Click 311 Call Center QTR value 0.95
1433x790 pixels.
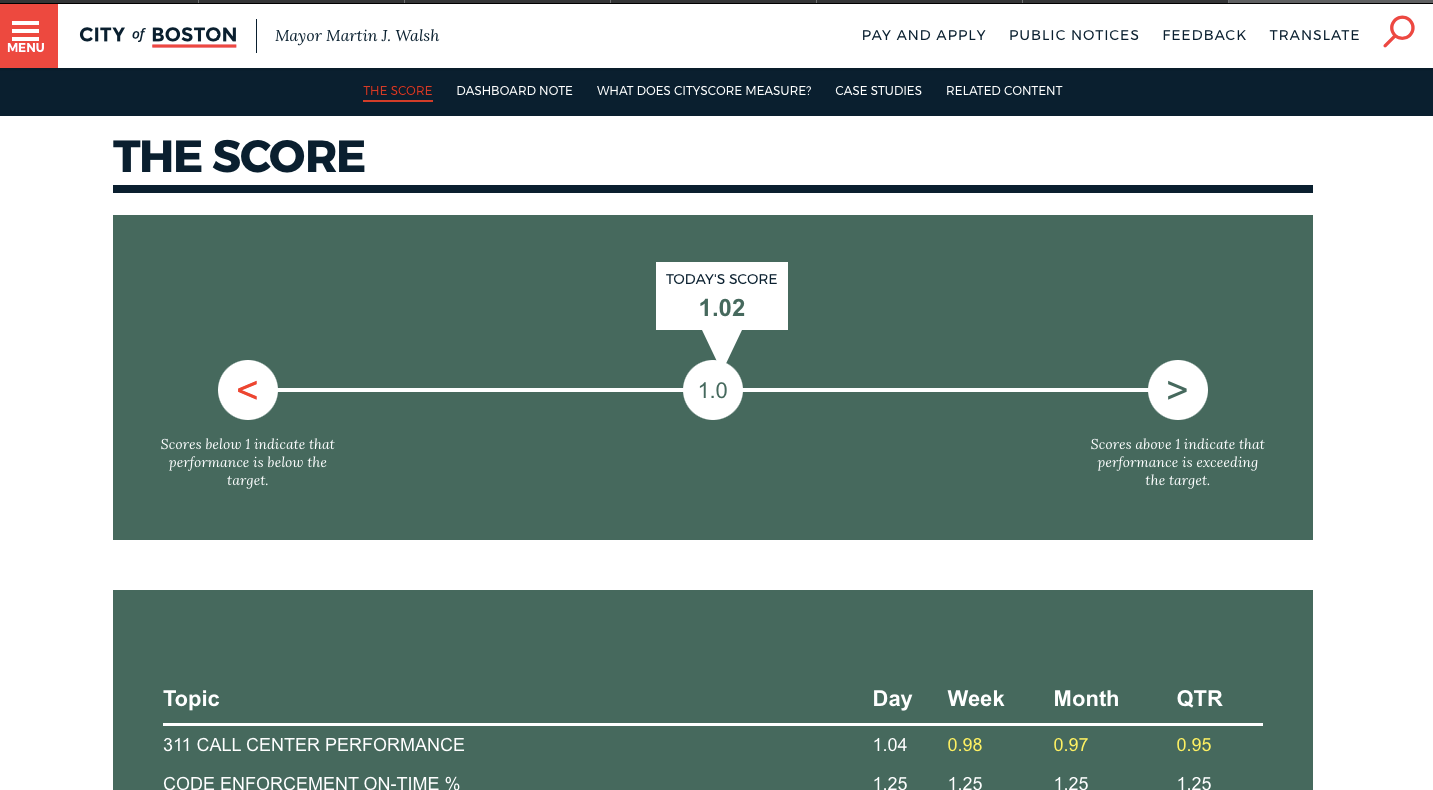[x=1194, y=745]
